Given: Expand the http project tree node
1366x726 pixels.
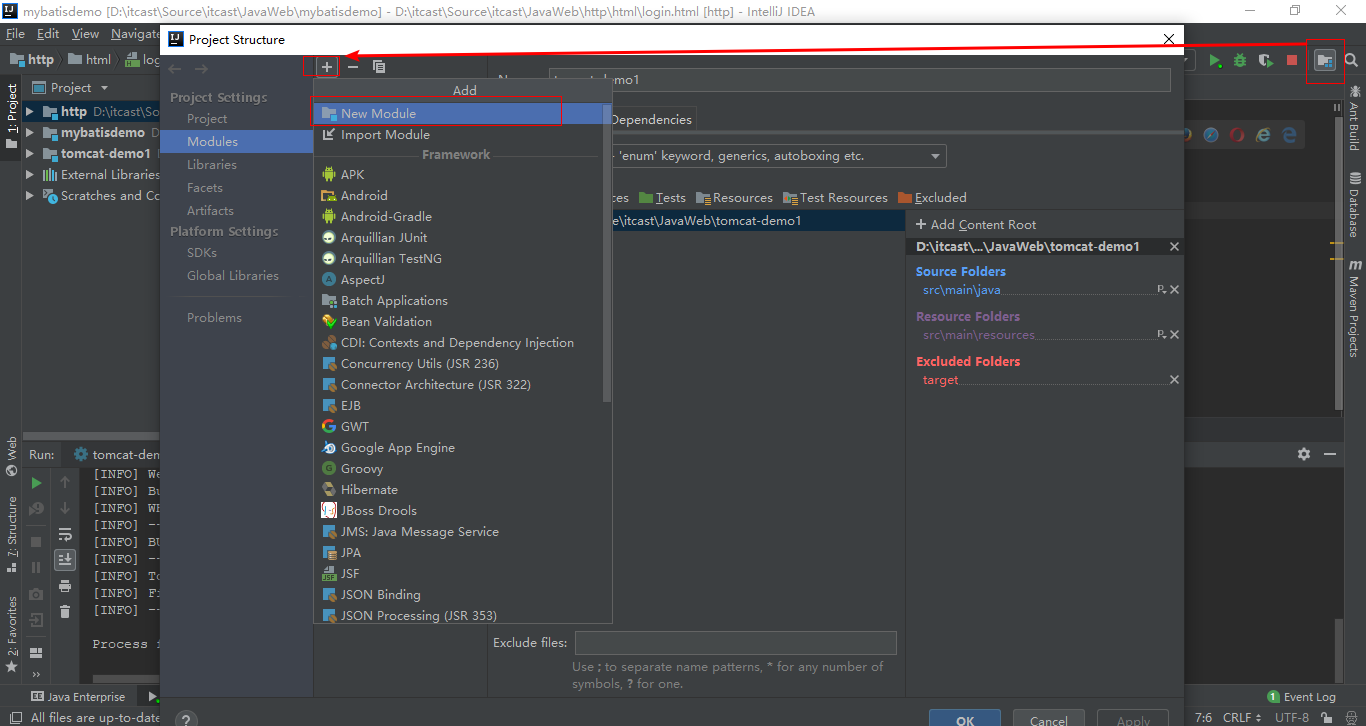Looking at the screenshot, I should [x=30, y=112].
